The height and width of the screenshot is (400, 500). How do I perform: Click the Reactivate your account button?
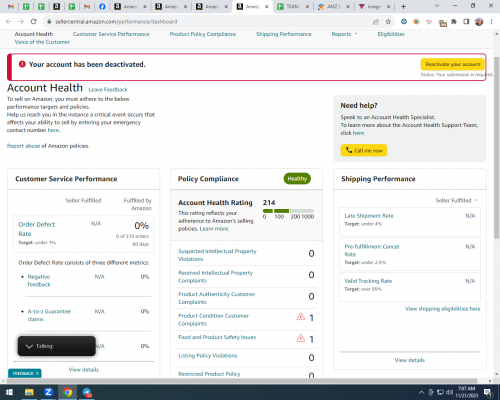tap(453, 64)
